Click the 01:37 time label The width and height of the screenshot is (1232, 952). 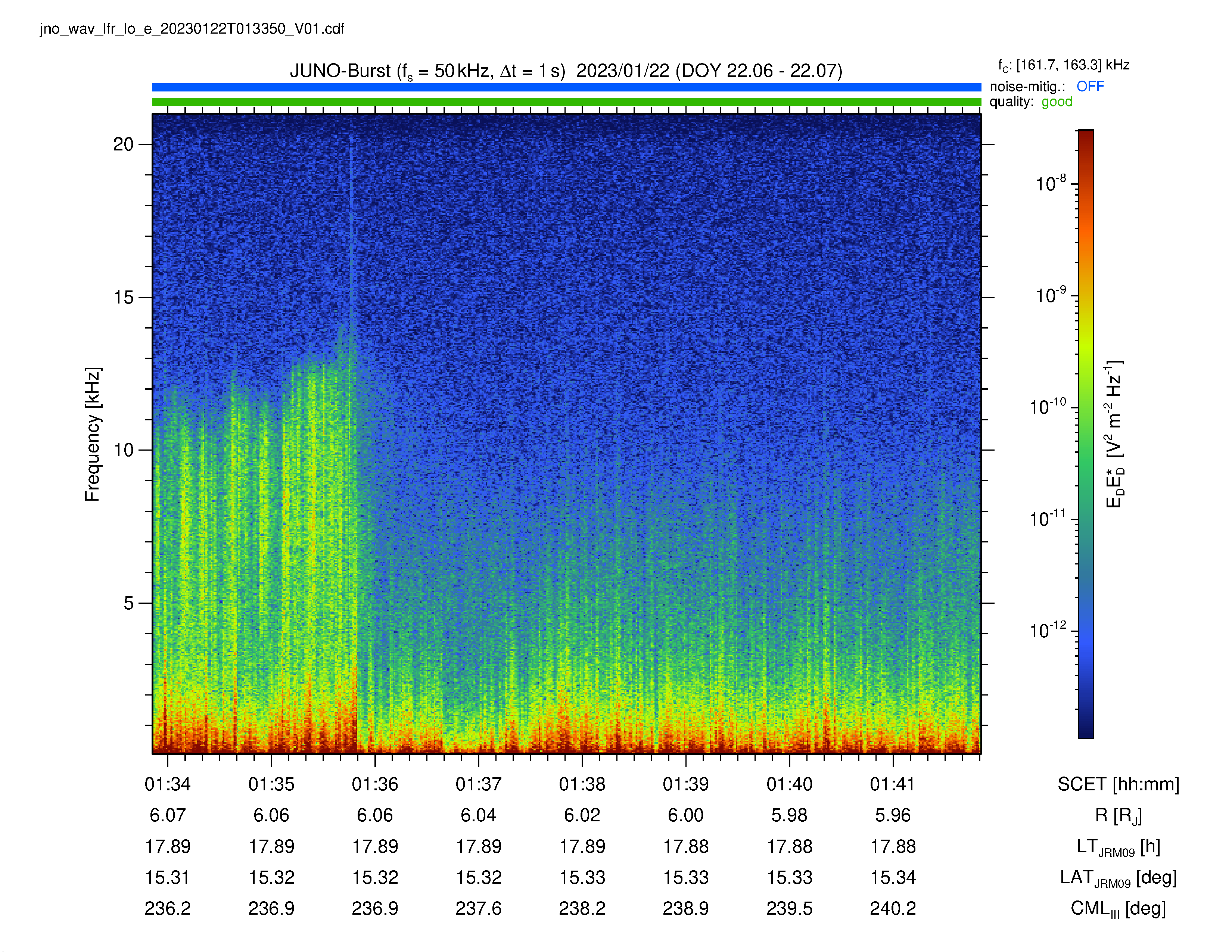click(478, 784)
